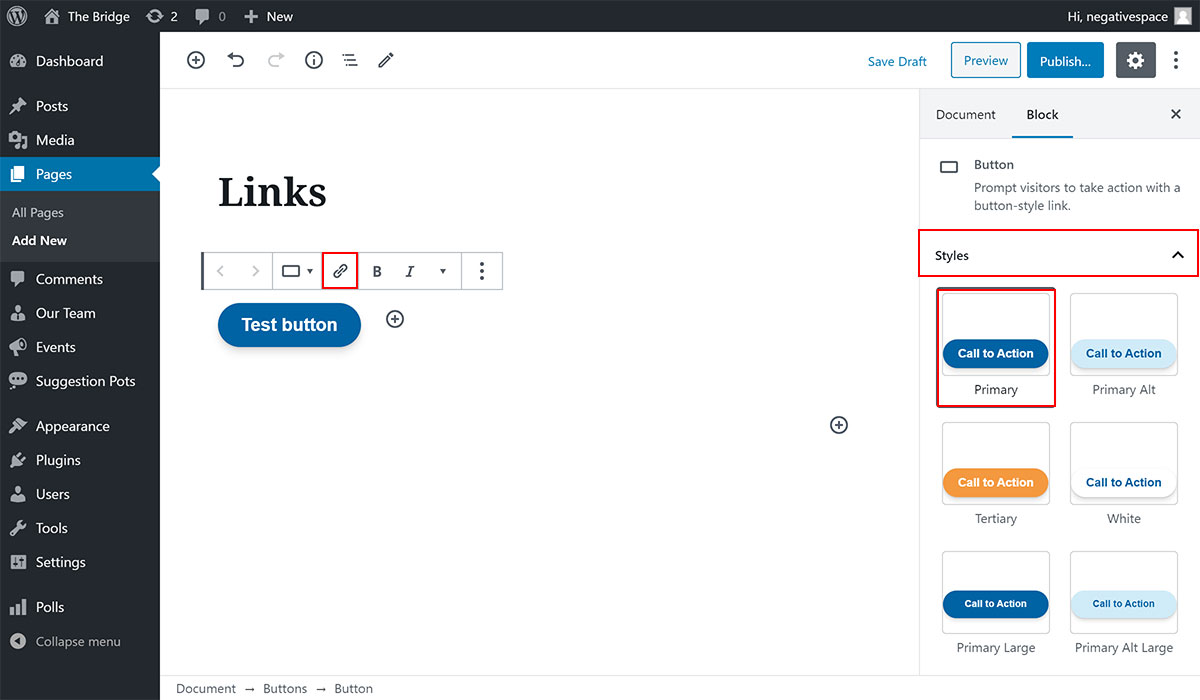Image resolution: width=1200 pixels, height=700 pixels.
Task: Open block navigation list icon
Action: 350,60
